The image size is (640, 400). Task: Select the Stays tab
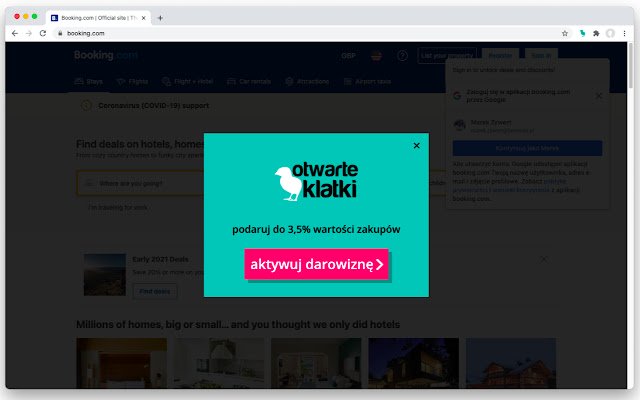click(x=89, y=81)
